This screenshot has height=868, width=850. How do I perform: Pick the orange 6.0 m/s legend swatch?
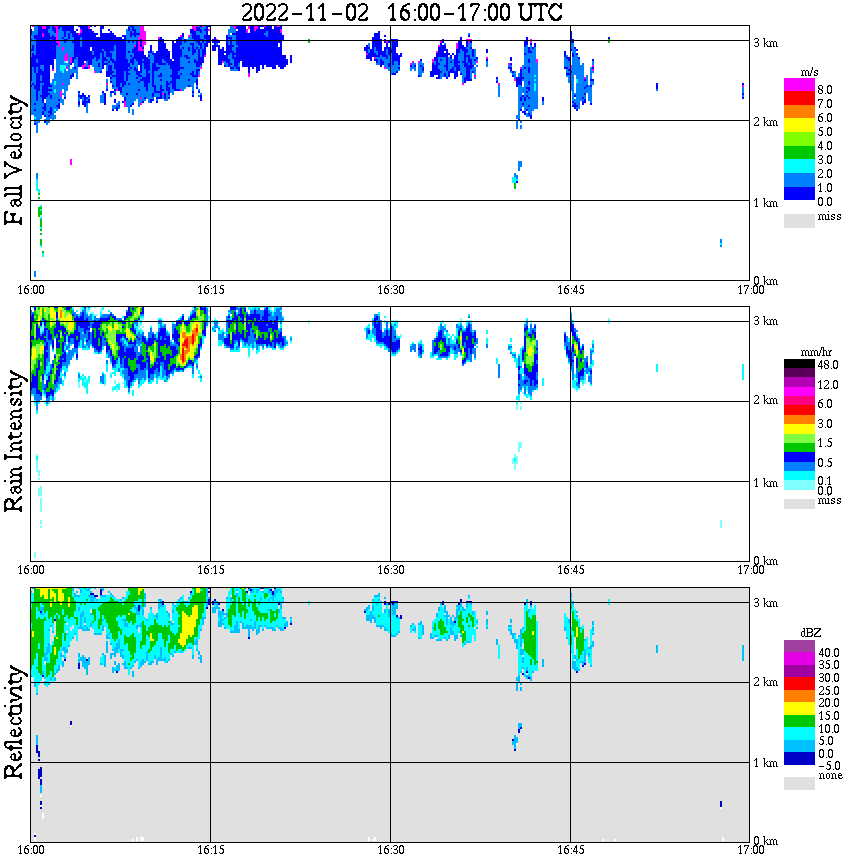pos(799,112)
